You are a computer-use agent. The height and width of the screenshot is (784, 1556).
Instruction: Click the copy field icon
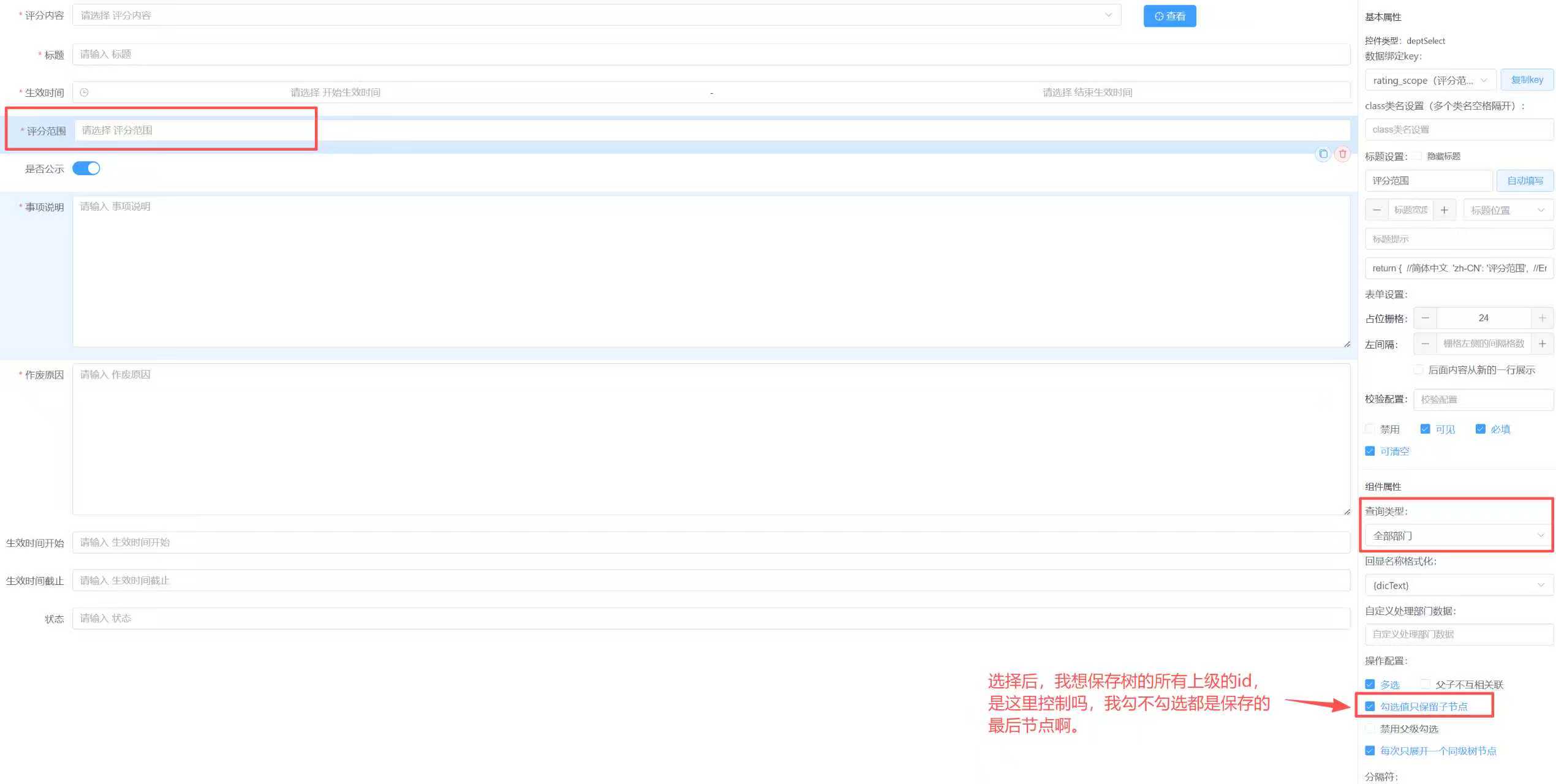click(1323, 154)
